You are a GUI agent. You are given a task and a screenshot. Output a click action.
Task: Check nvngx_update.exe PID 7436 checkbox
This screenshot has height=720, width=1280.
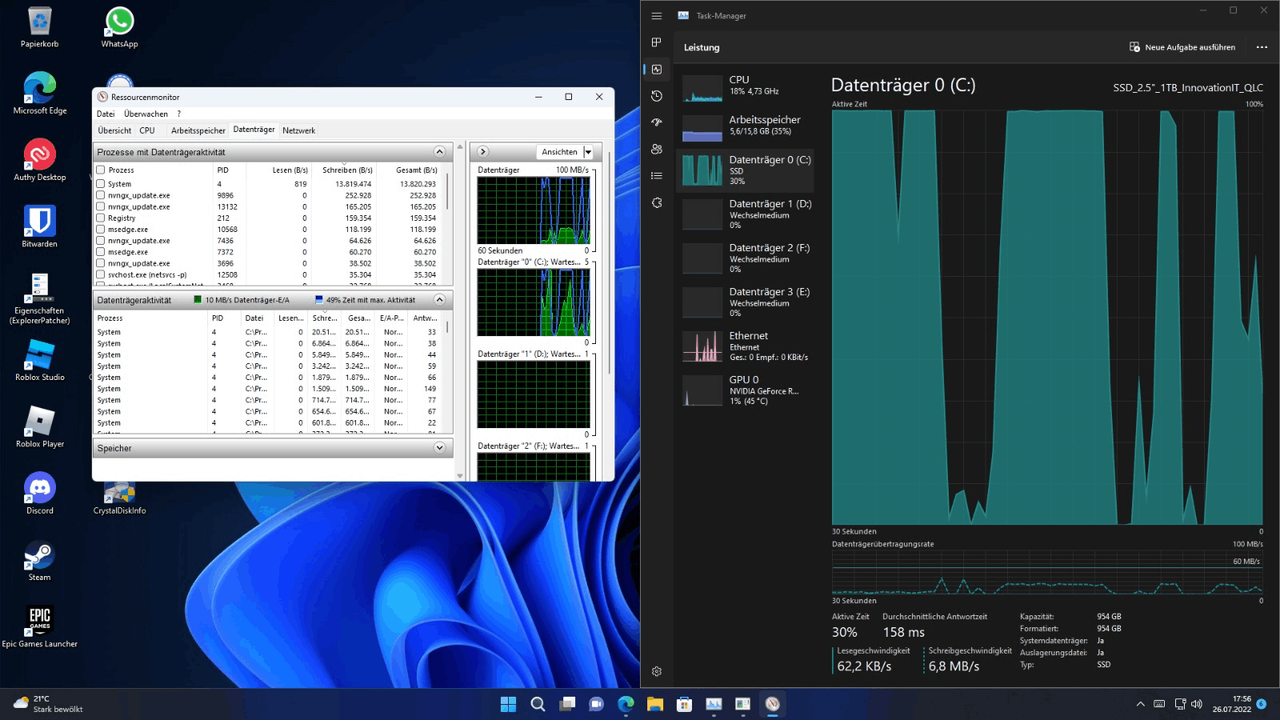(x=100, y=241)
